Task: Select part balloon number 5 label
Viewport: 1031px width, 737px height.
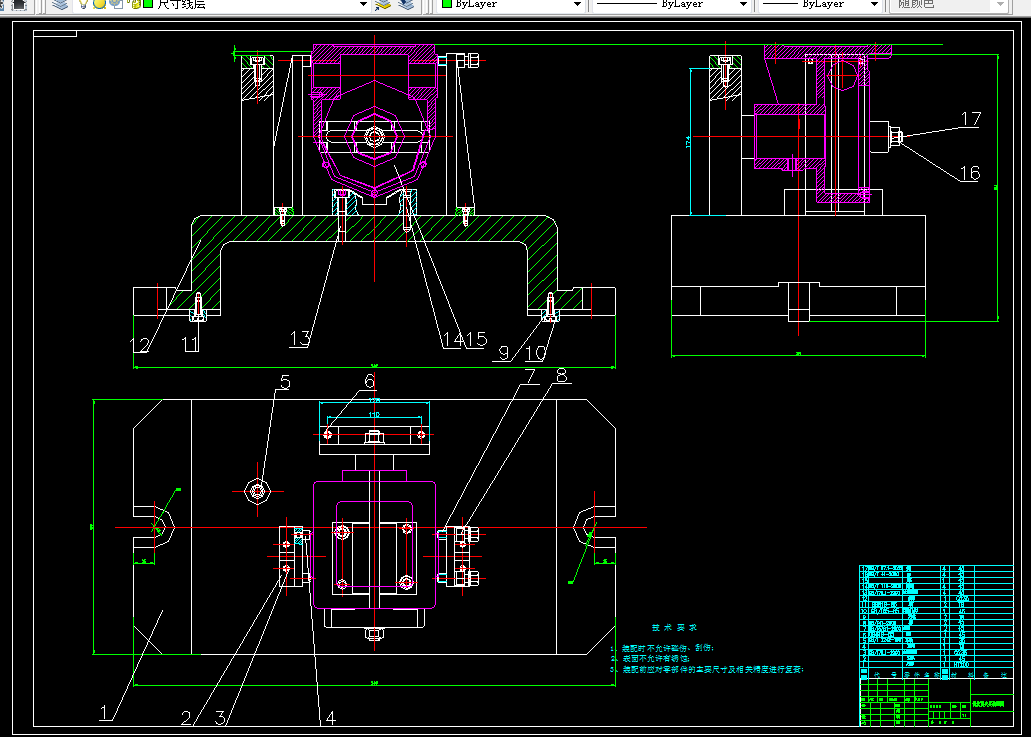Action: coord(285,382)
